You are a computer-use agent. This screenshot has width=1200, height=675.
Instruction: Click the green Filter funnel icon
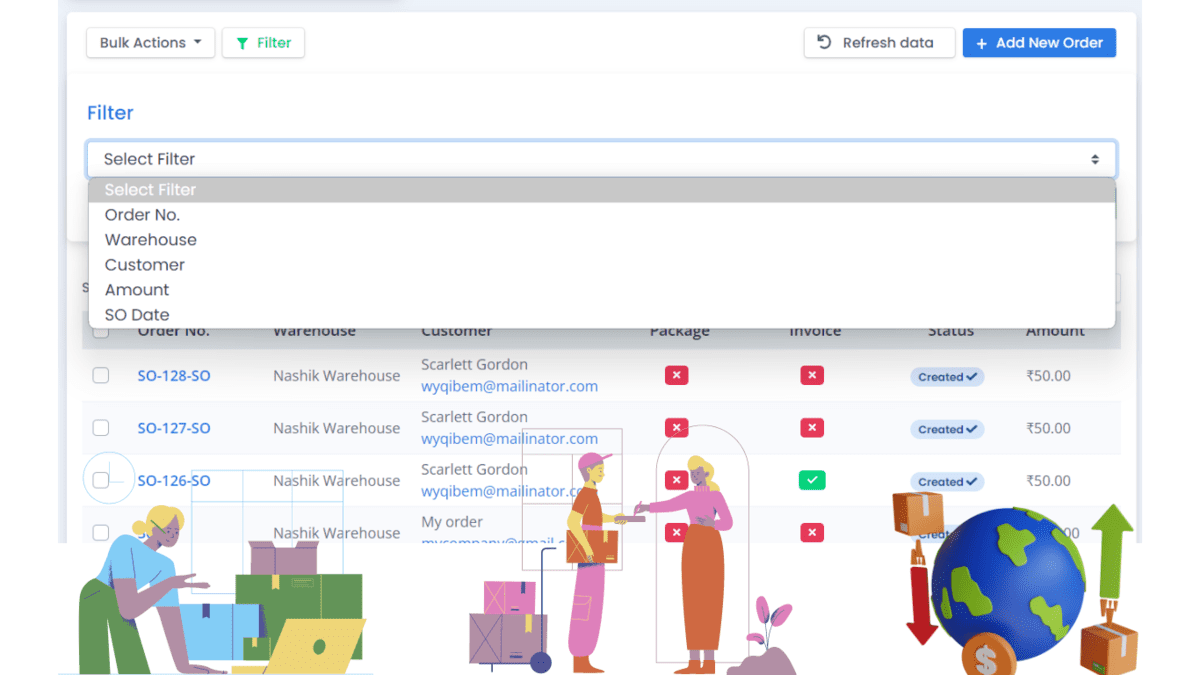243,42
